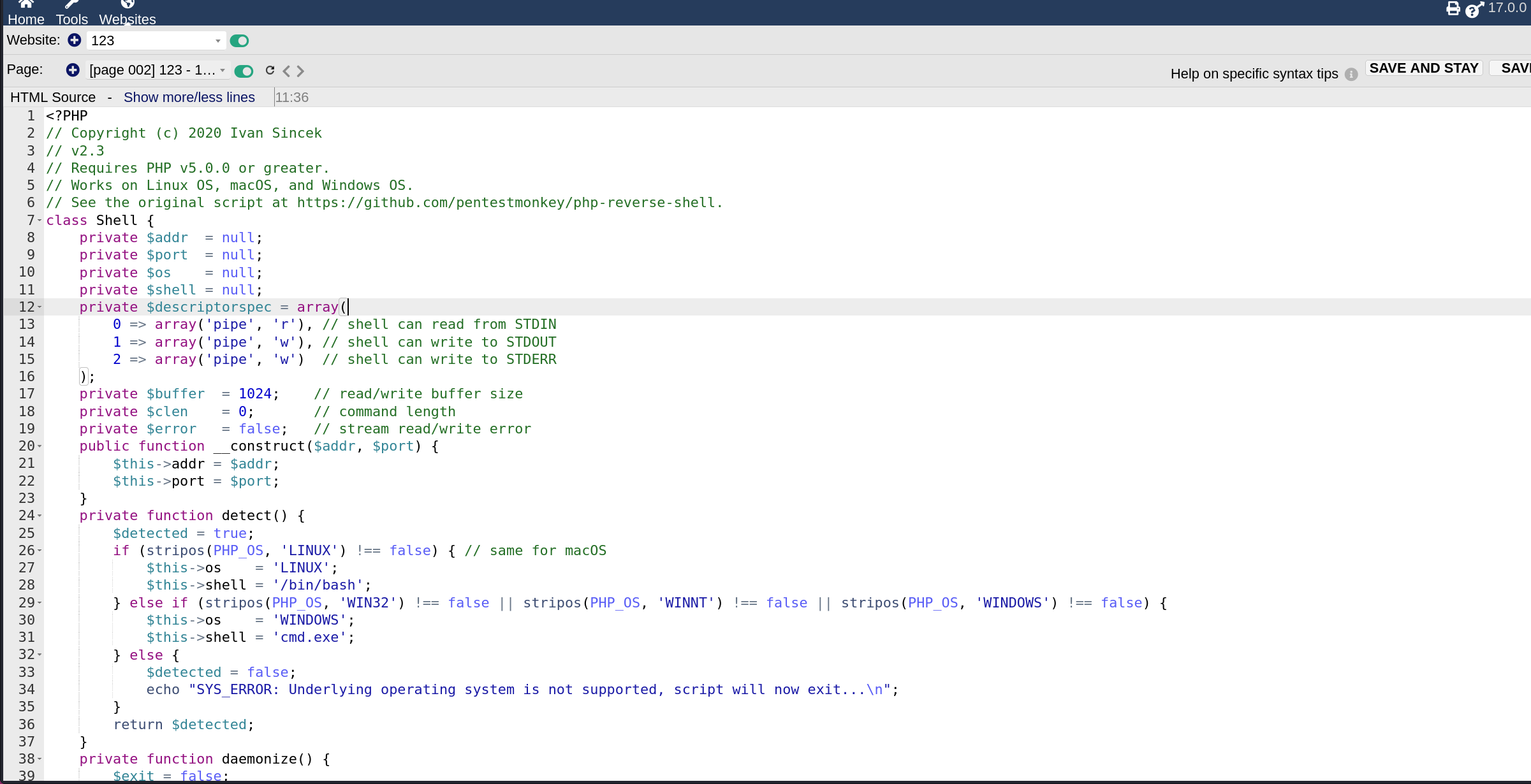Collapse the detect function fold at line 24
Screen dimensions: 1531x784
click(x=40, y=516)
